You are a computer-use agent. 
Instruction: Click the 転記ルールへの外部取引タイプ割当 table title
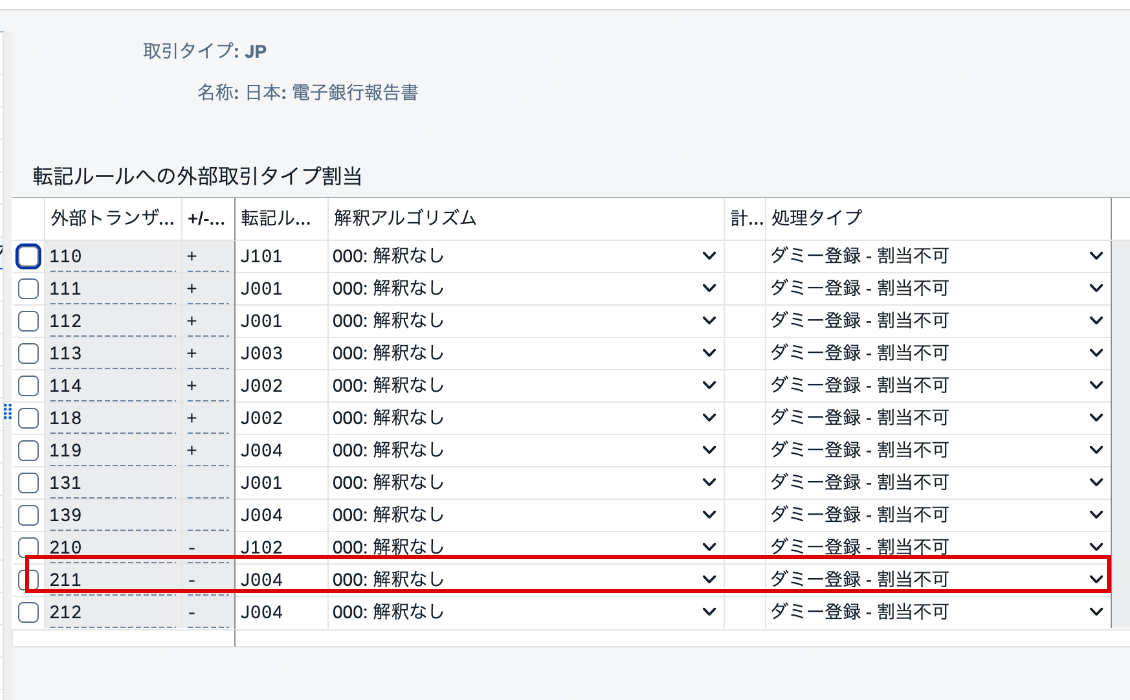pyautogui.click(x=197, y=176)
